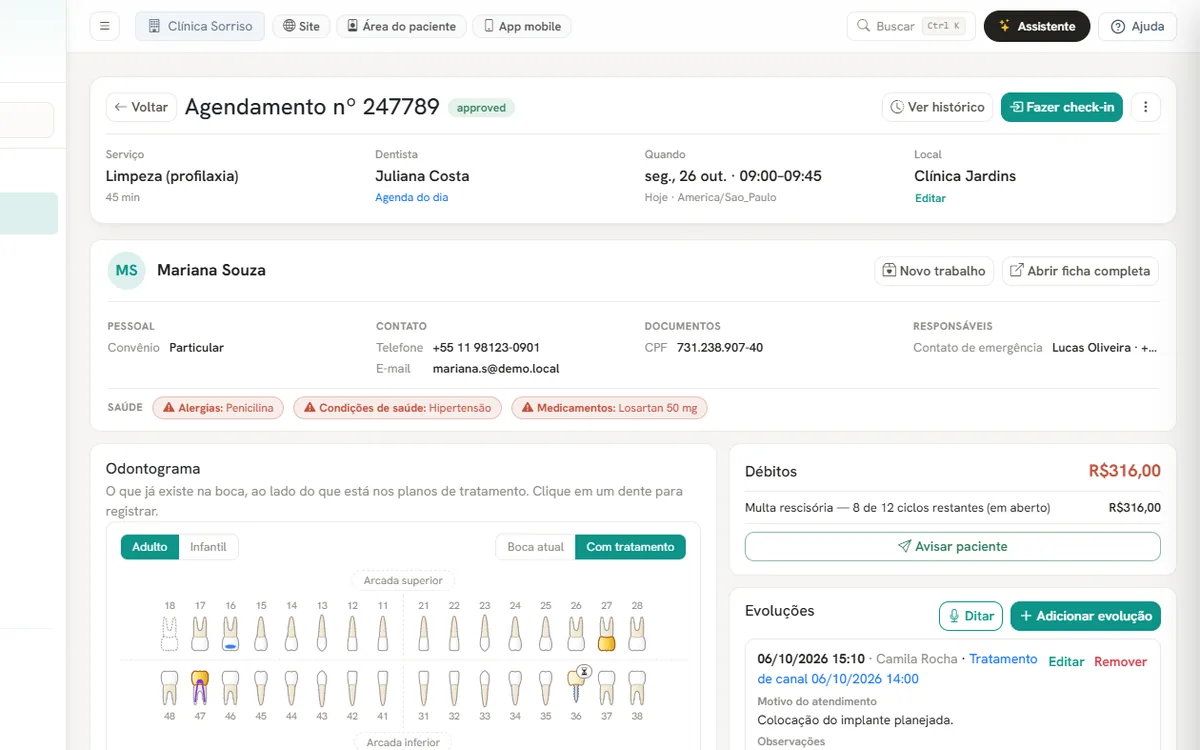Viewport: 1200px width, 750px height.
Task: Click the MS patient avatar
Action: pos(127,270)
